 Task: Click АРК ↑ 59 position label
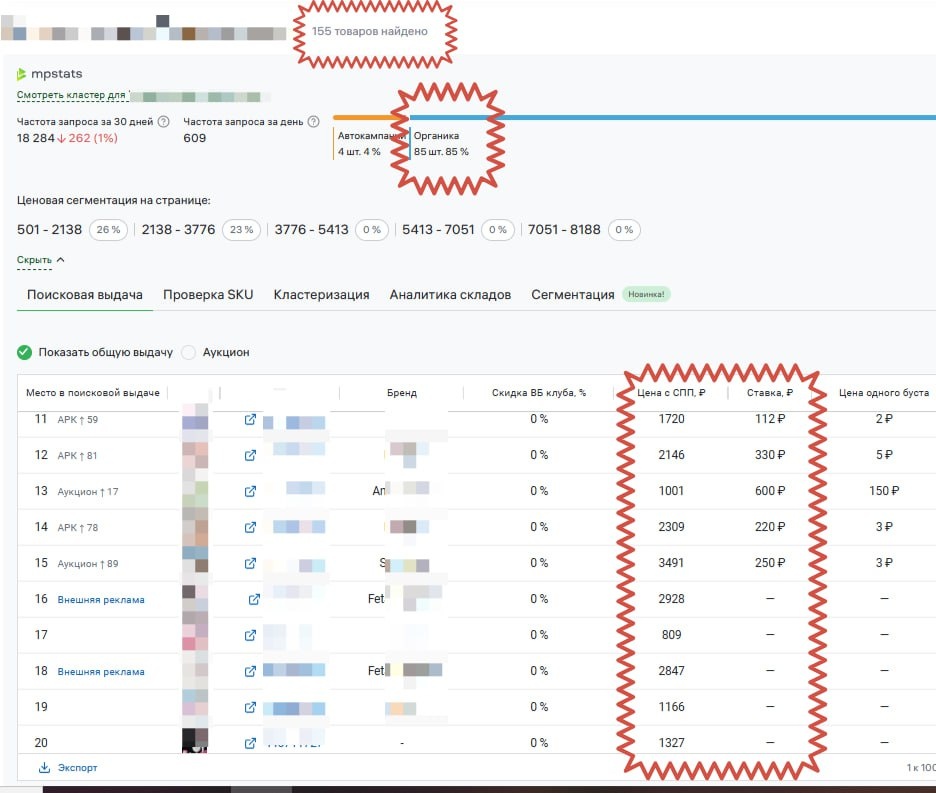tap(78, 420)
